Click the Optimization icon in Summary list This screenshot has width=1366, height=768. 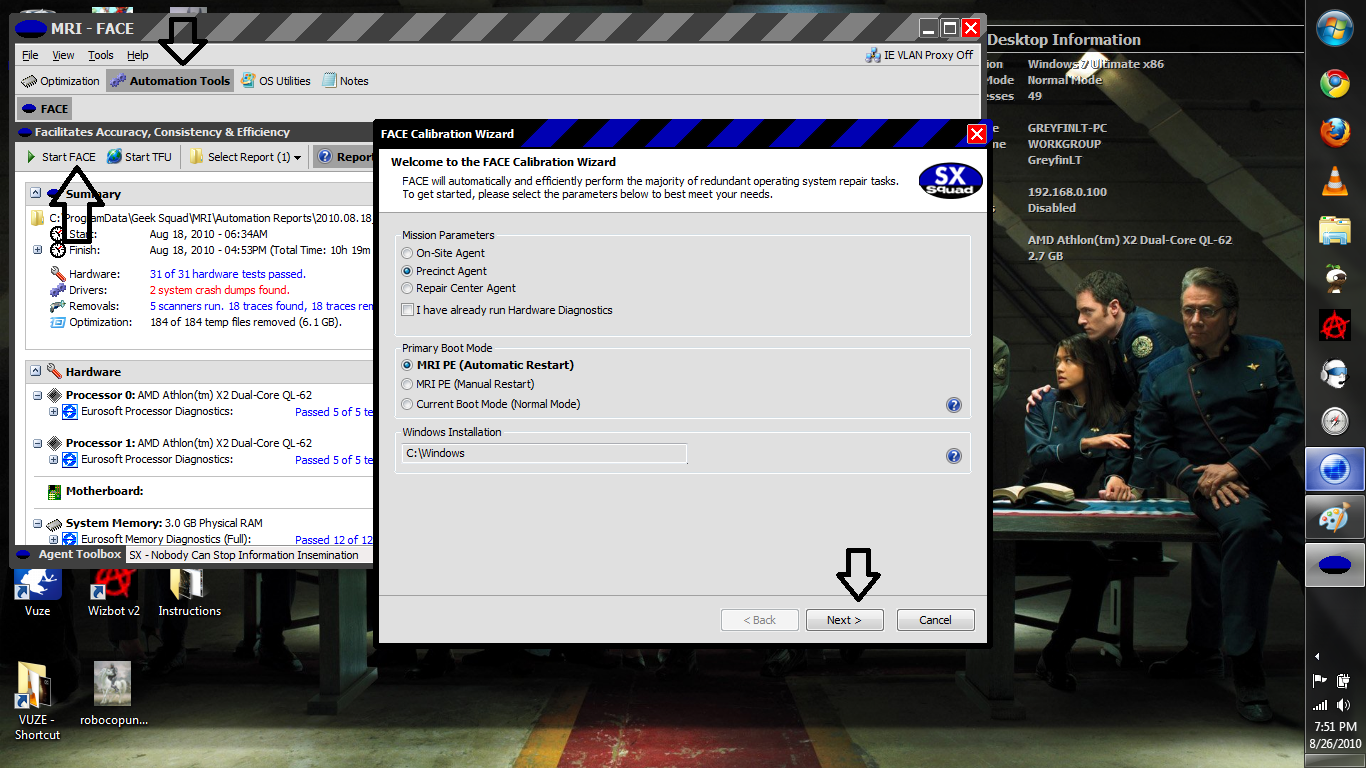58,322
